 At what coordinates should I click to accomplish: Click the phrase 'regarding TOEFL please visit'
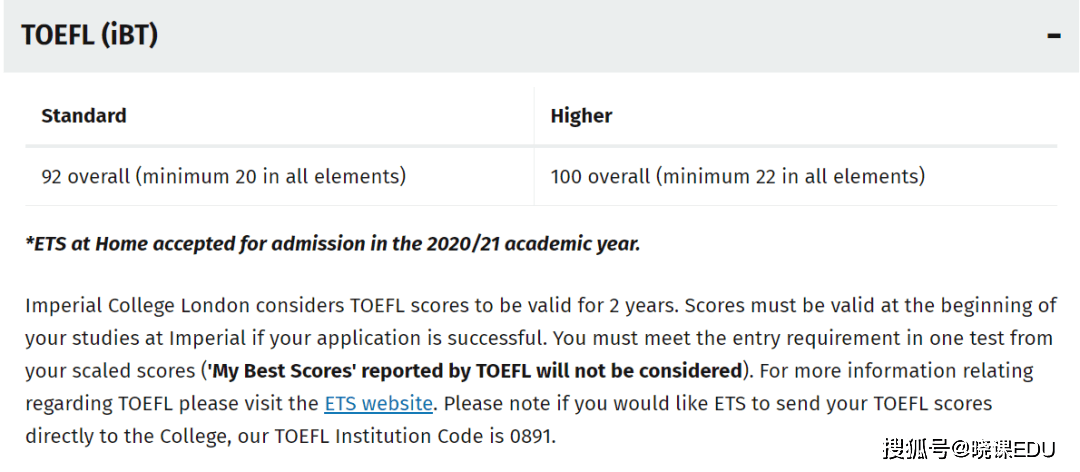tap(172, 404)
